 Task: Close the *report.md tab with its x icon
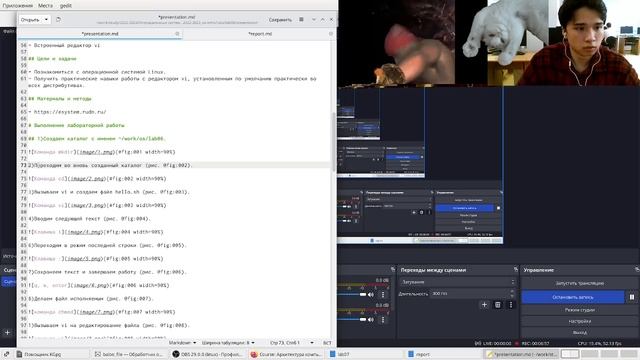pos(331,34)
